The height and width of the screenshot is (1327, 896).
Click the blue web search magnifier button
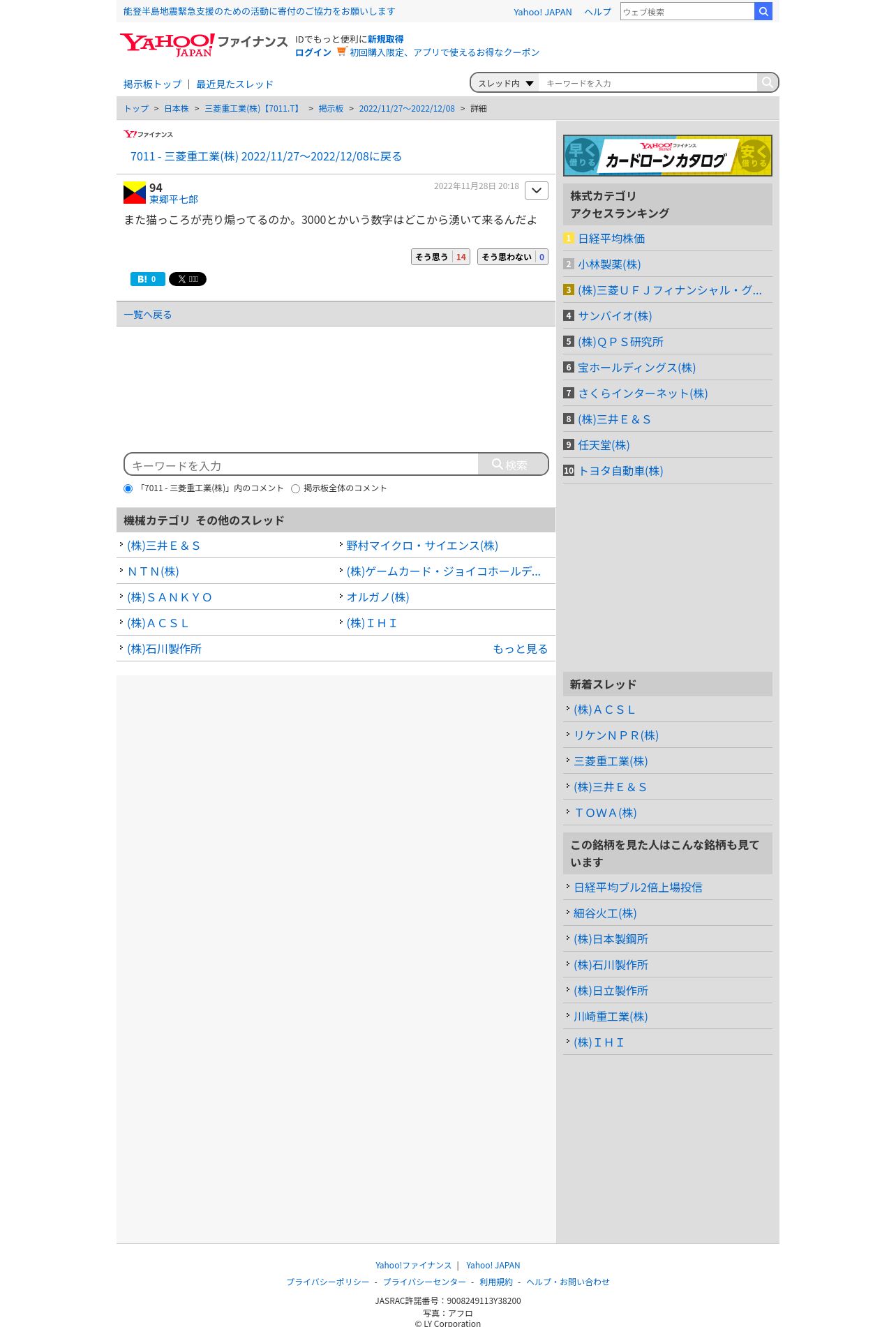pyautogui.click(x=763, y=11)
